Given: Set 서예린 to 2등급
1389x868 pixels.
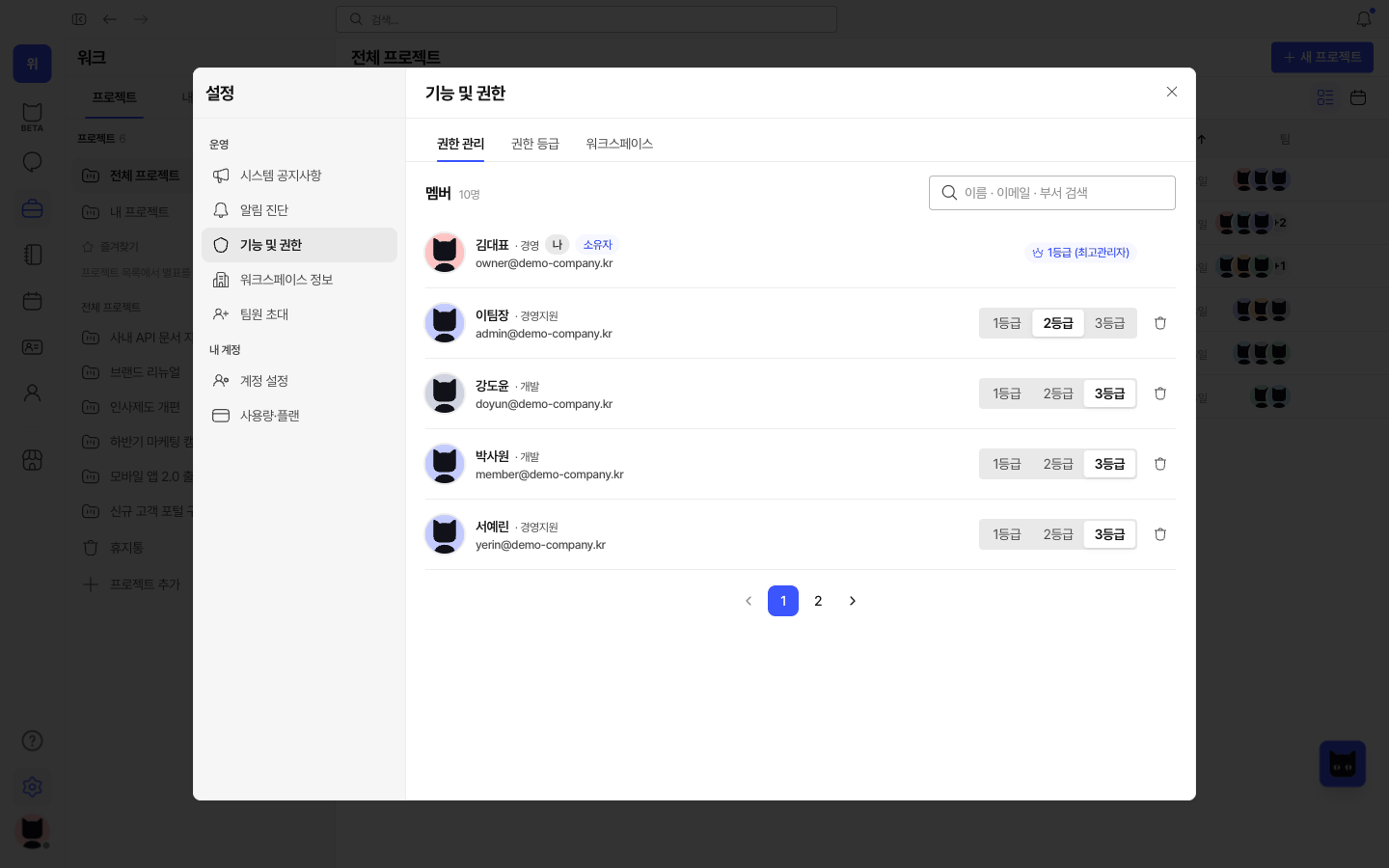Looking at the screenshot, I should [1058, 534].
